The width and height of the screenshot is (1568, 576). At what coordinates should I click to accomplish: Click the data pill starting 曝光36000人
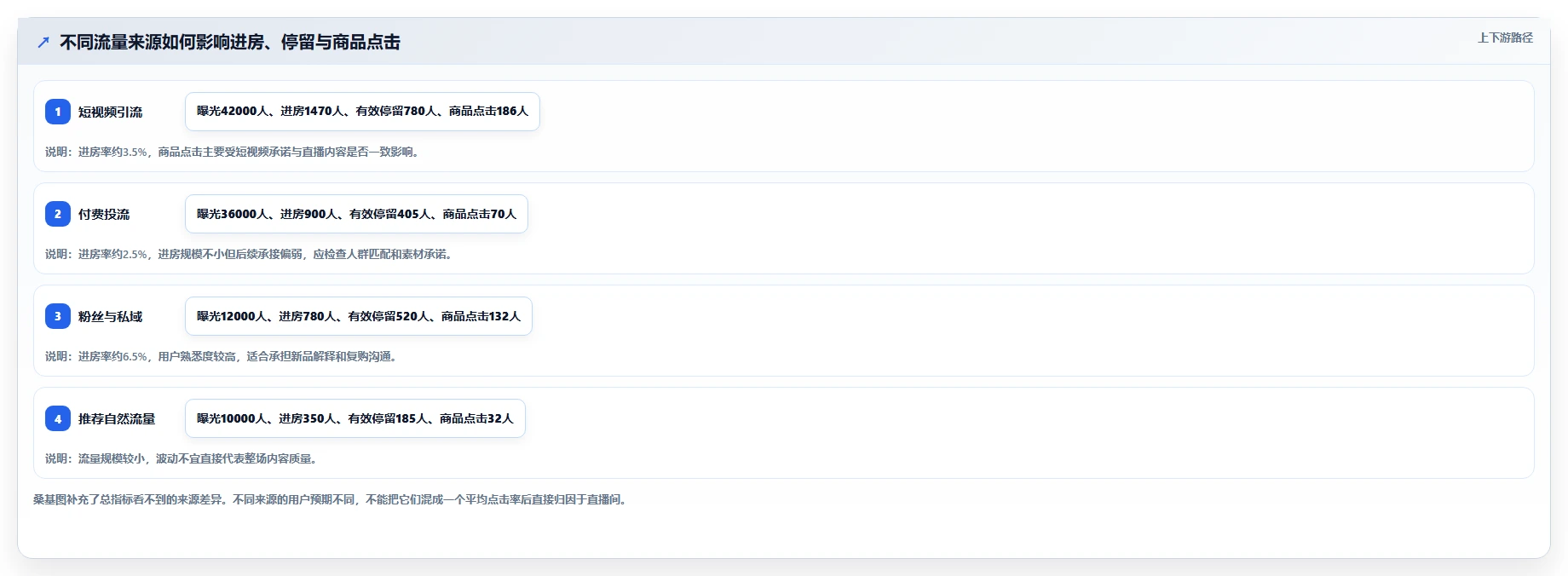(x=356, y=214)
